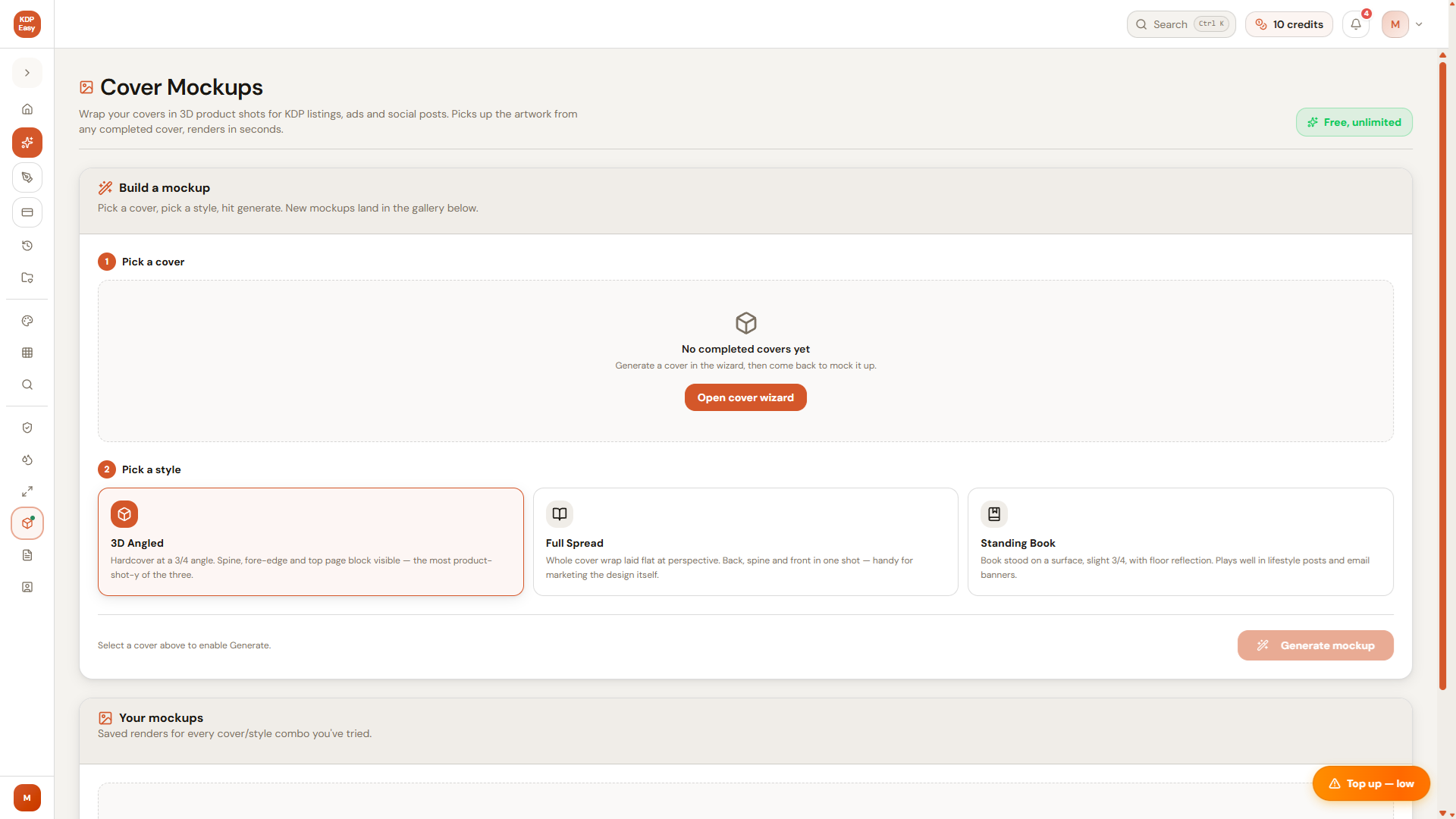Select the cube mockups sidebar icon
Image resolution: width=1456 pixels, height=819 pixels.
27,523
